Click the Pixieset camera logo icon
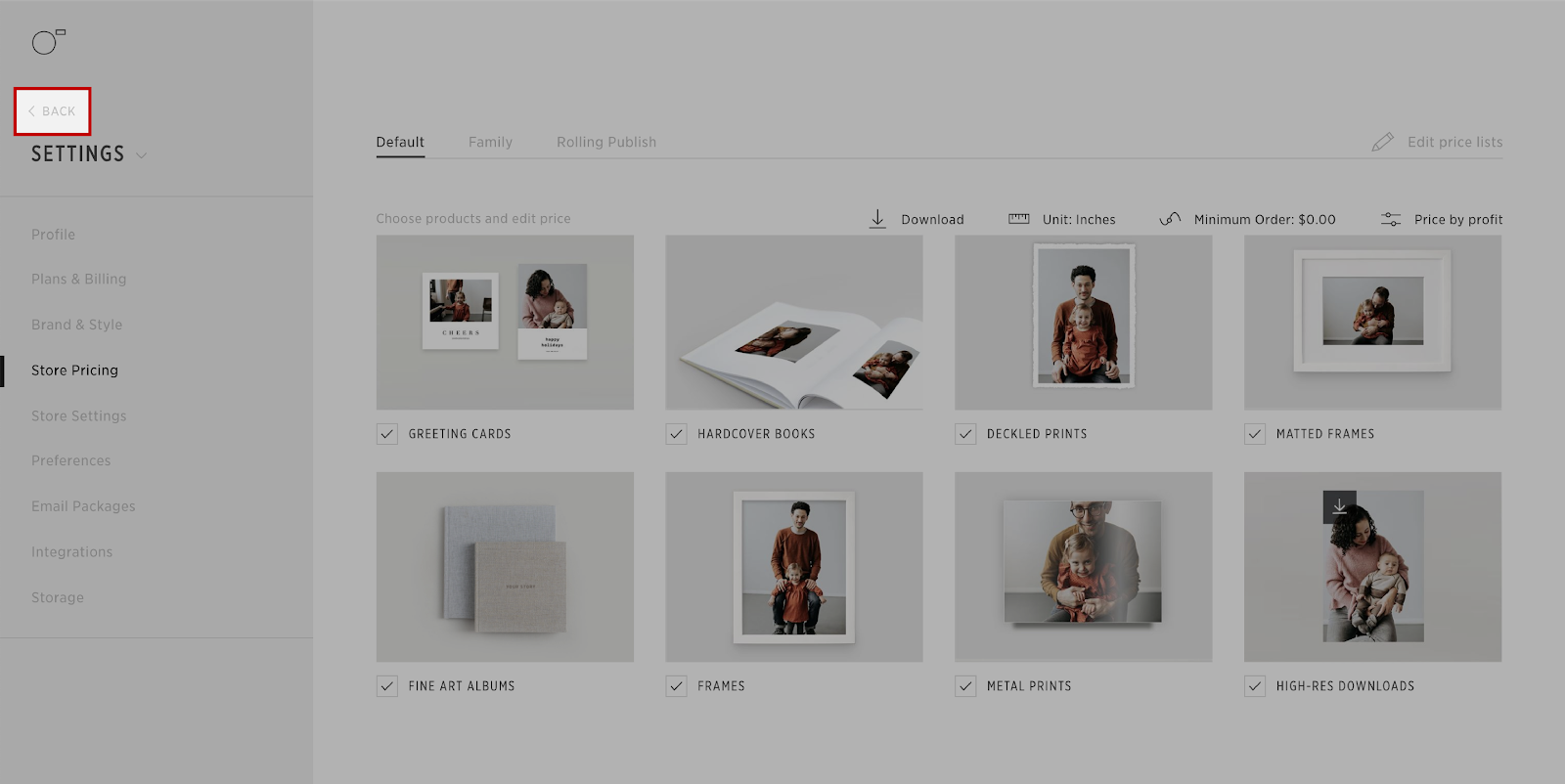This screenshot has width=1565, height=784. pyautogui.click(x=48, y=41)
